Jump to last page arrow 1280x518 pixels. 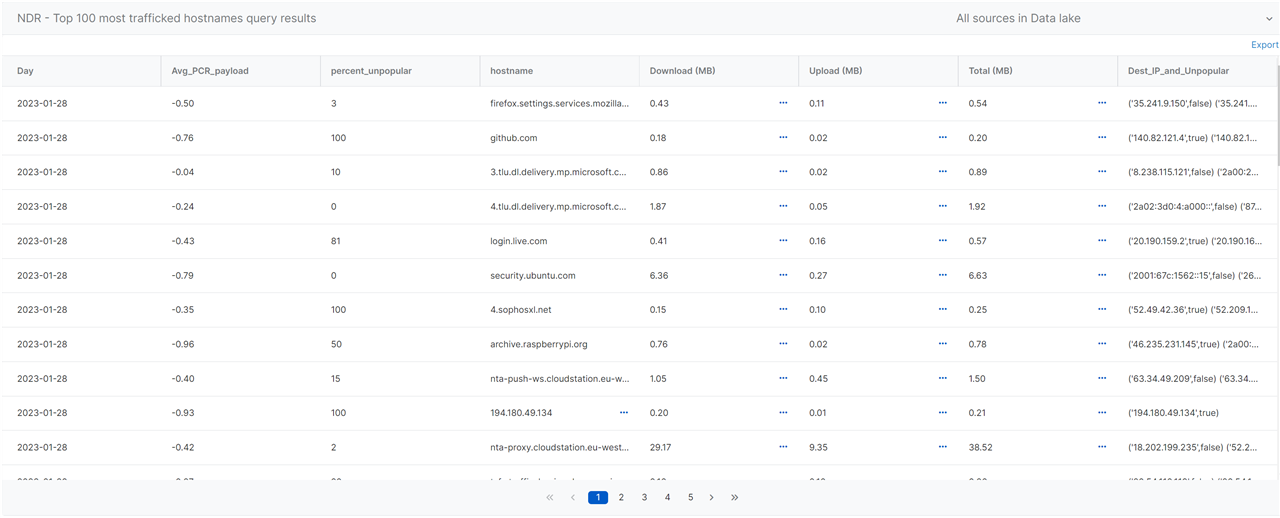point(735,497)
